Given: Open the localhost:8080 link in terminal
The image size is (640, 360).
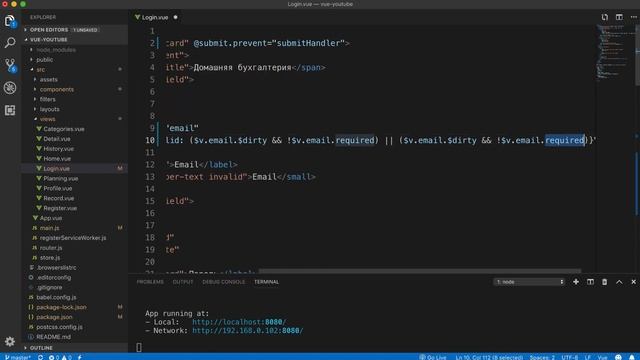Looking at the screenshot, I should coord(239,322).
